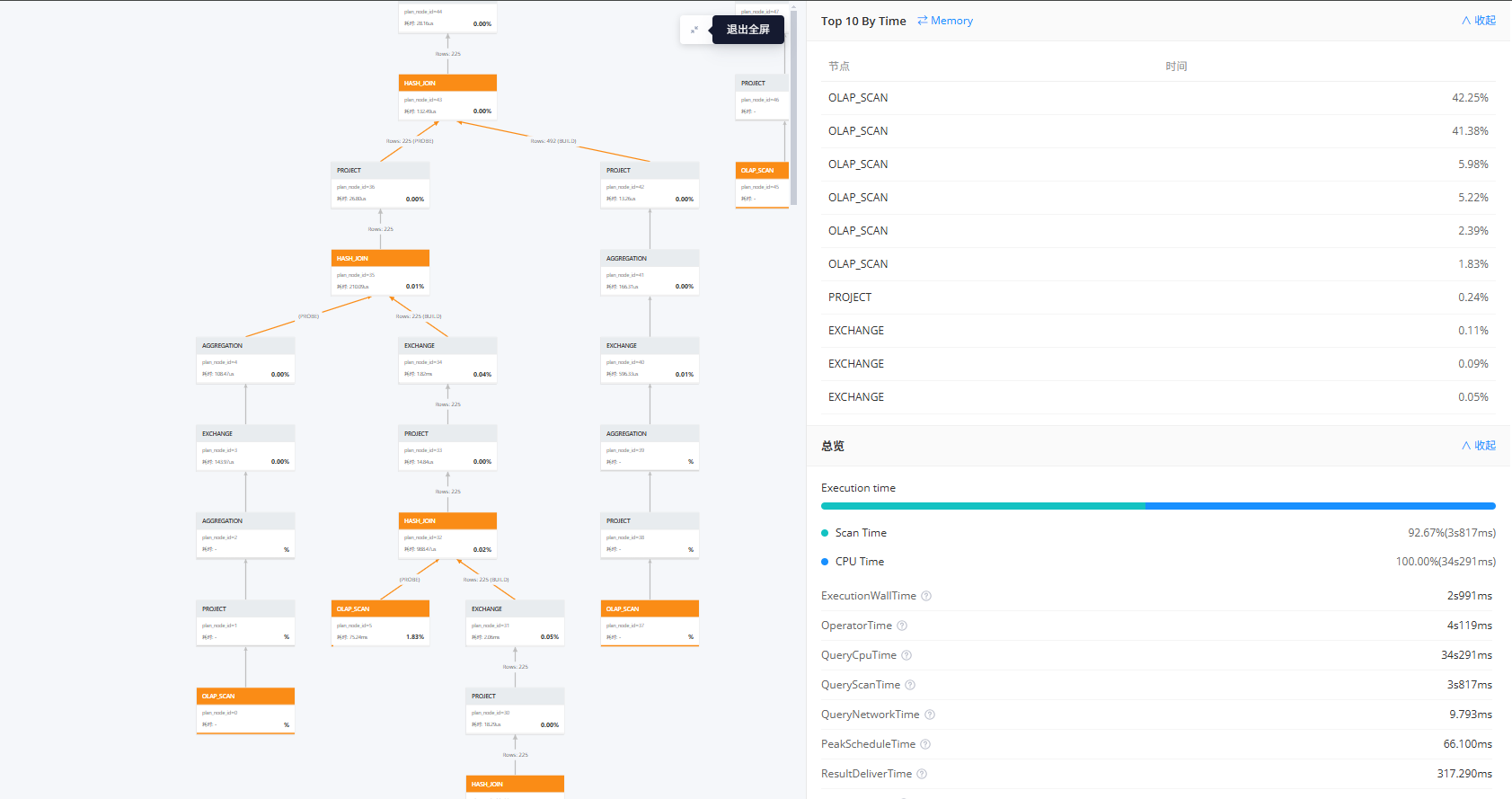Viewport: 1512px width, 799px height.
Task: Click the EXCHANGE row showing 0.11%
Action: [1157, 331]
